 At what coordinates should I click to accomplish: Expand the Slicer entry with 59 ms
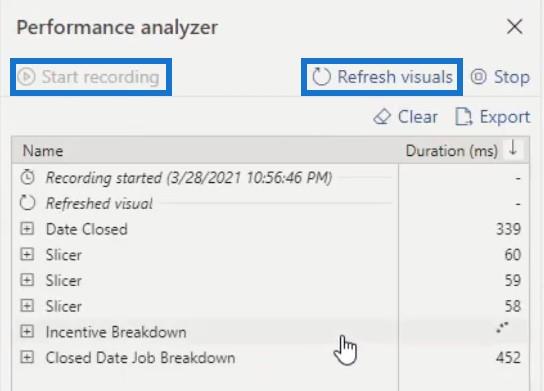click(27, 280)
